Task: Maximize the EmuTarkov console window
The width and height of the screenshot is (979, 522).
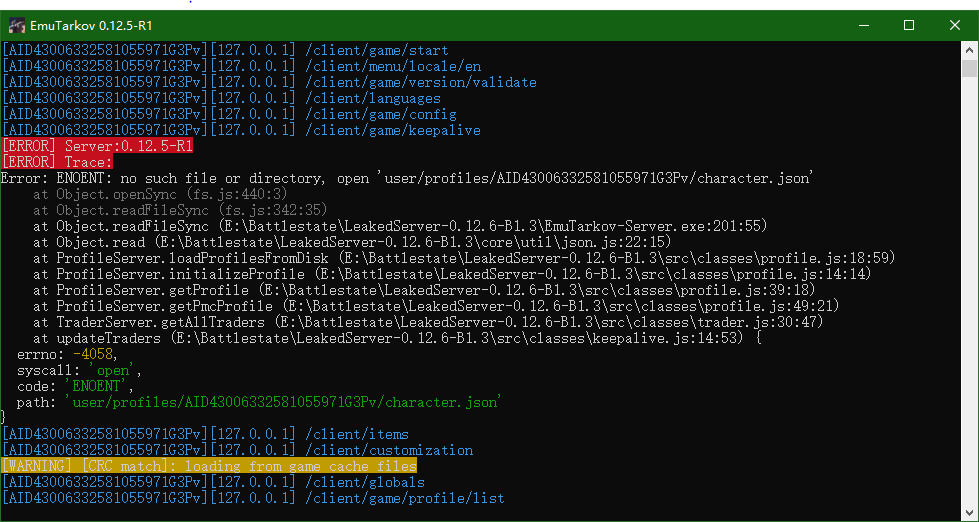Action: [x=909, y=26]
